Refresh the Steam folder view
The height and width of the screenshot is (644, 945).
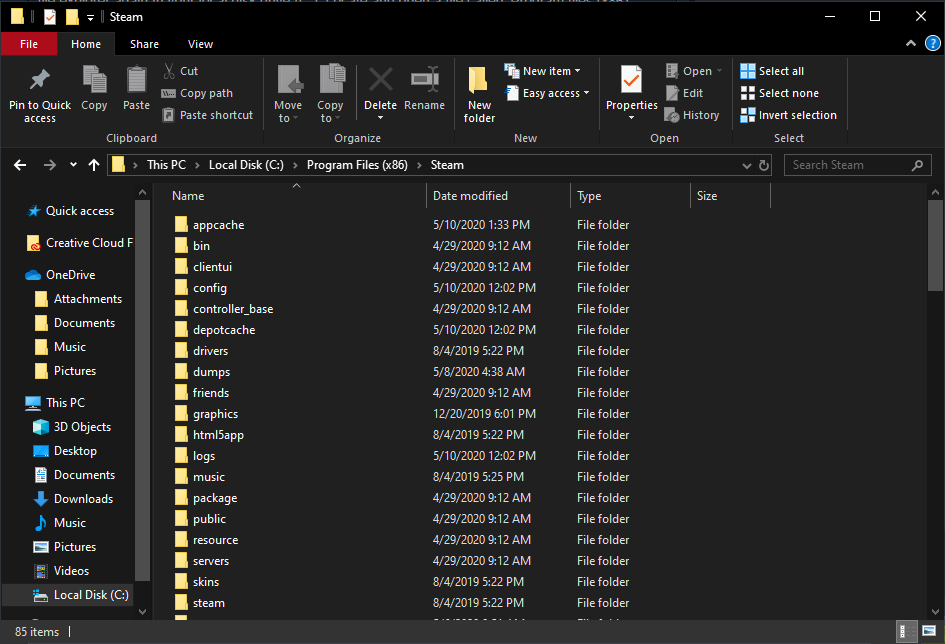tap(764, 165)
